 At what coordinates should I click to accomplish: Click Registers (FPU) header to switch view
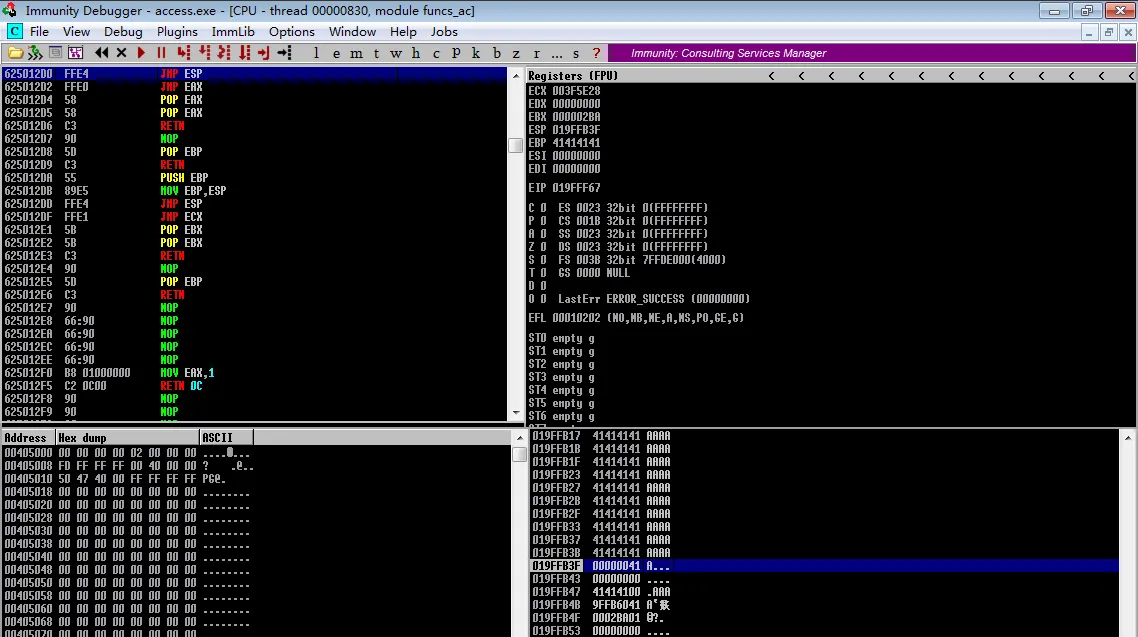[x=573, y=75]
